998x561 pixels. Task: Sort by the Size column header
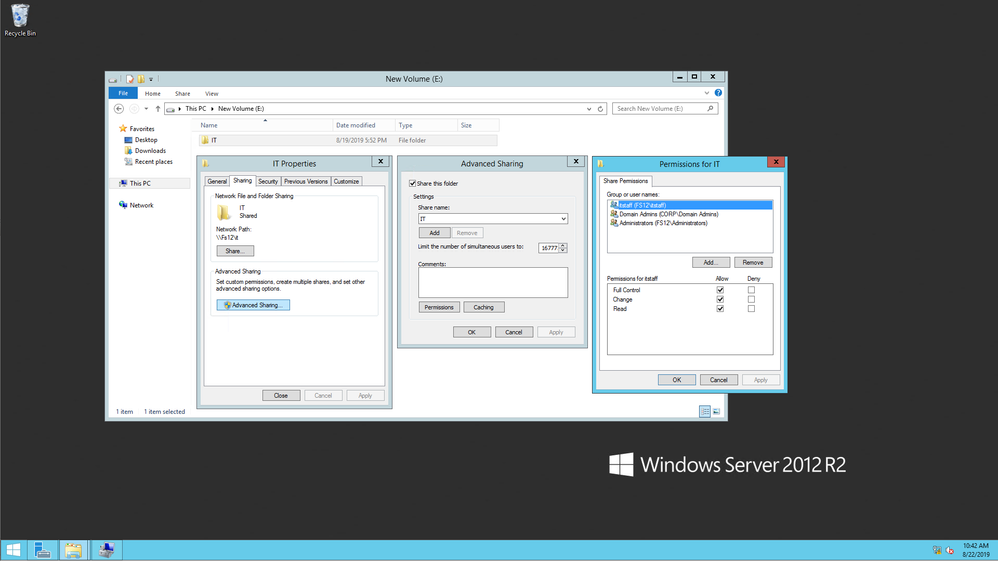click(x=477, y=125)
